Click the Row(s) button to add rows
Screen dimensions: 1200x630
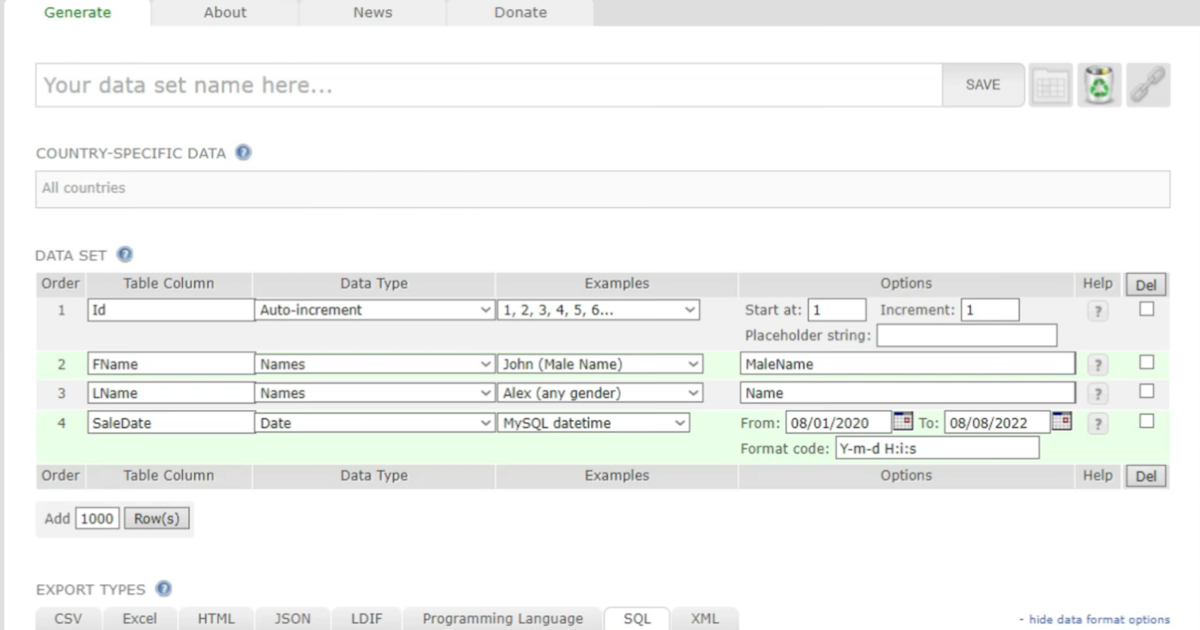click(156, 518)
